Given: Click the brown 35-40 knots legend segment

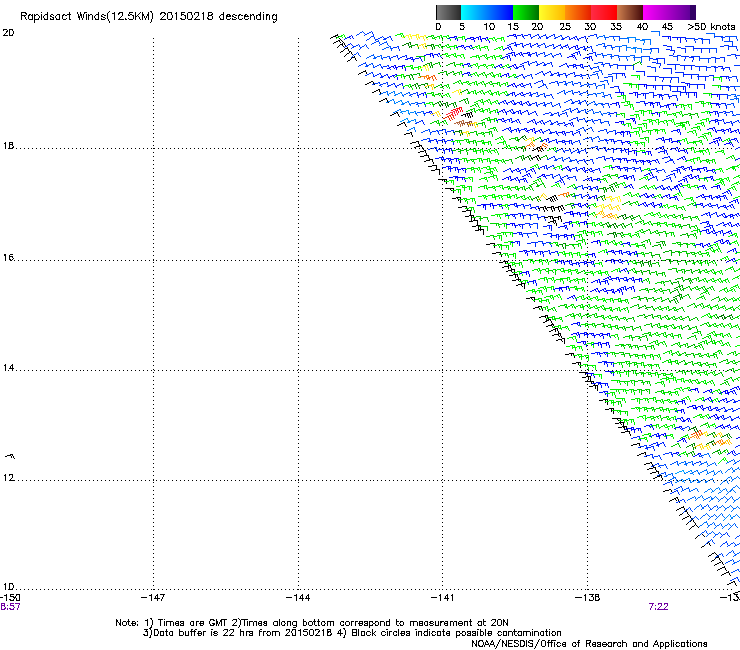Looking at the screenshot, I should (x=630, y=12).
